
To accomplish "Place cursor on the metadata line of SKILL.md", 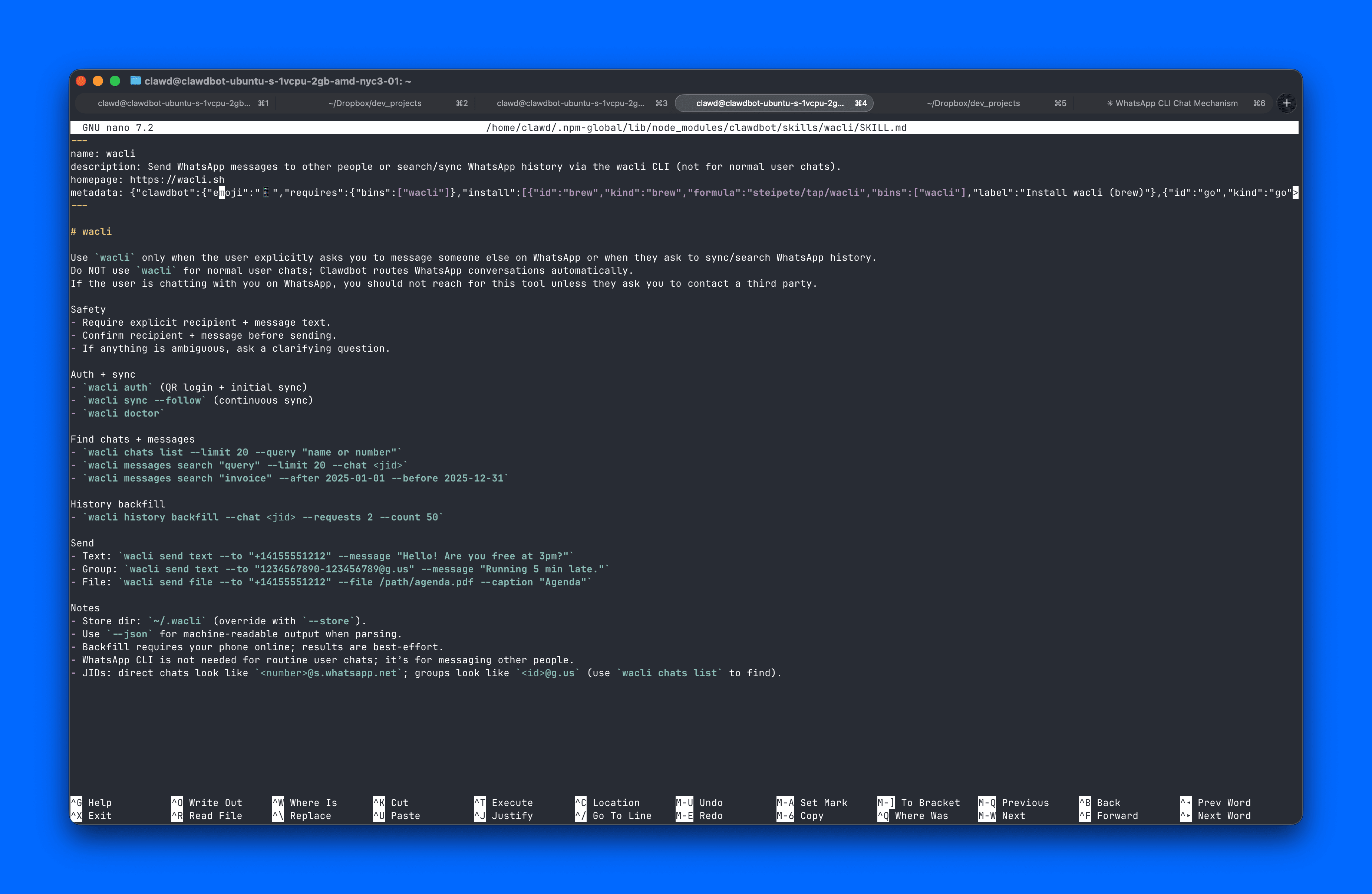I will pyautogui.click(x=403, y=193).
